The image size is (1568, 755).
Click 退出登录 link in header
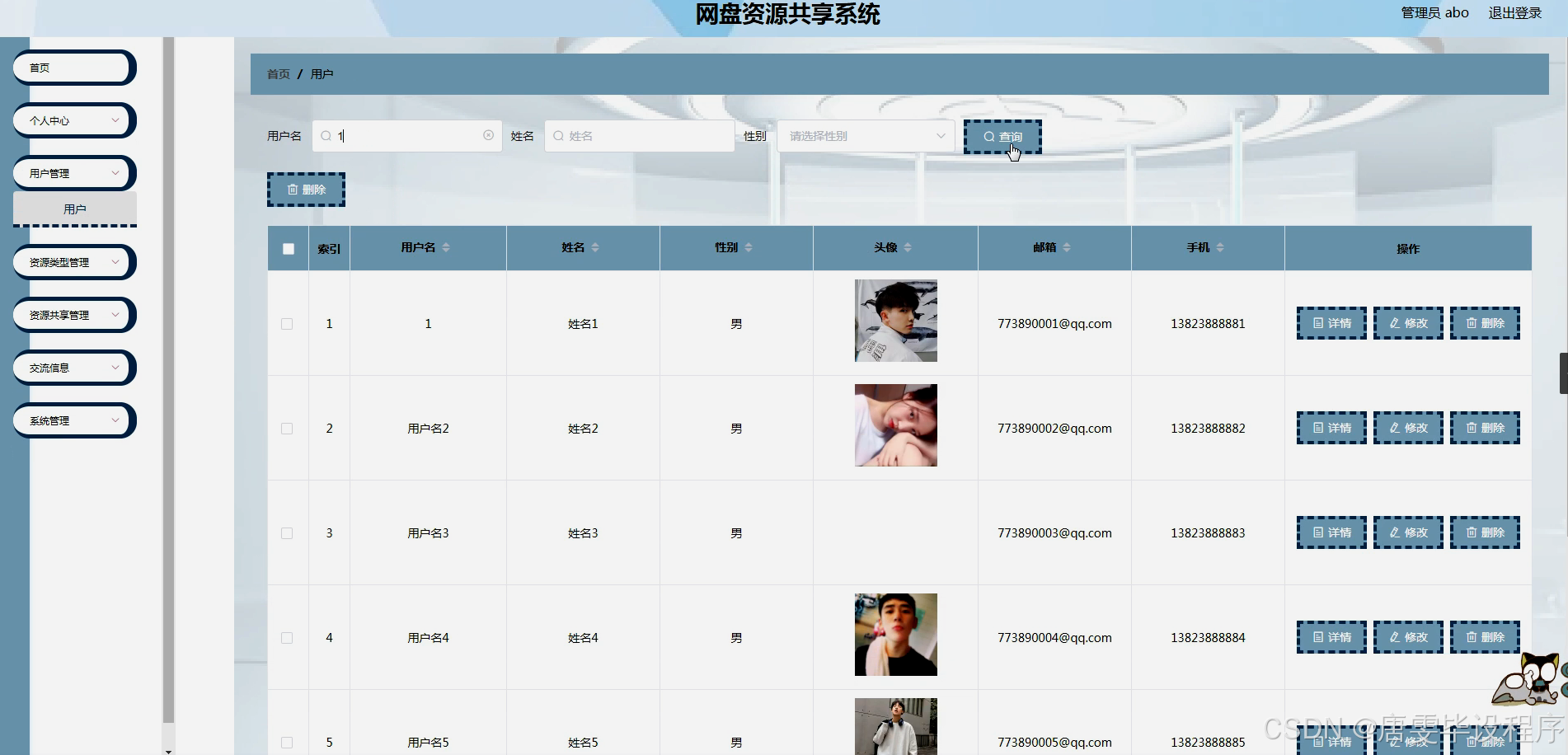click(x=1514, y=13)
